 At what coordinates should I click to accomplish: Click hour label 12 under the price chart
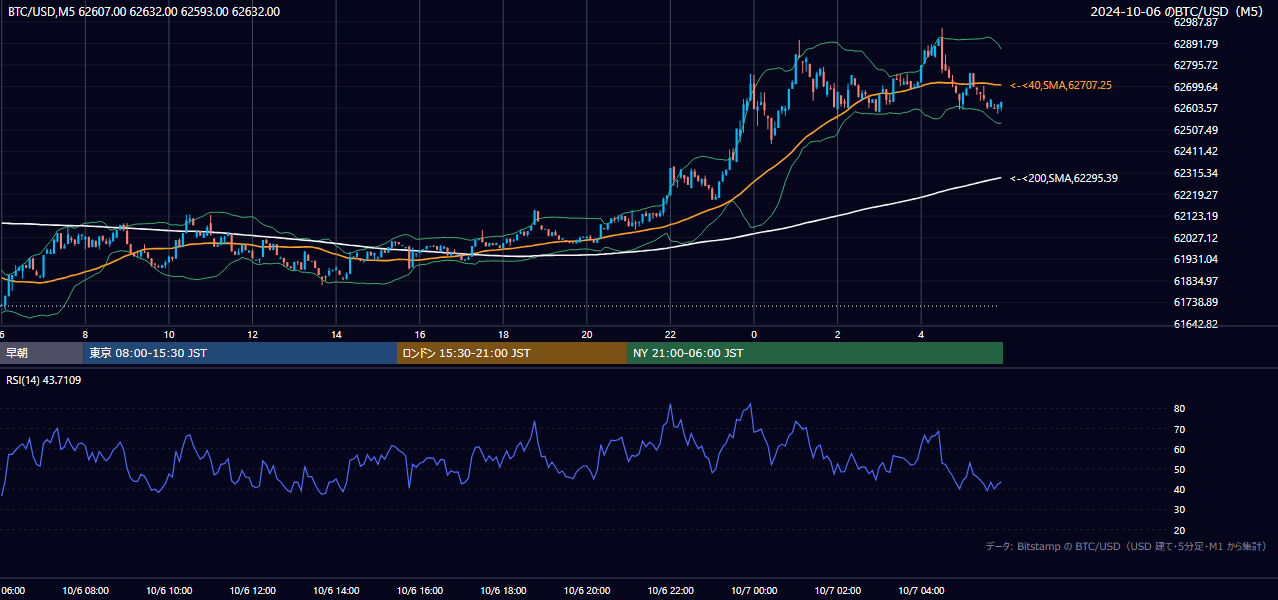253,335
